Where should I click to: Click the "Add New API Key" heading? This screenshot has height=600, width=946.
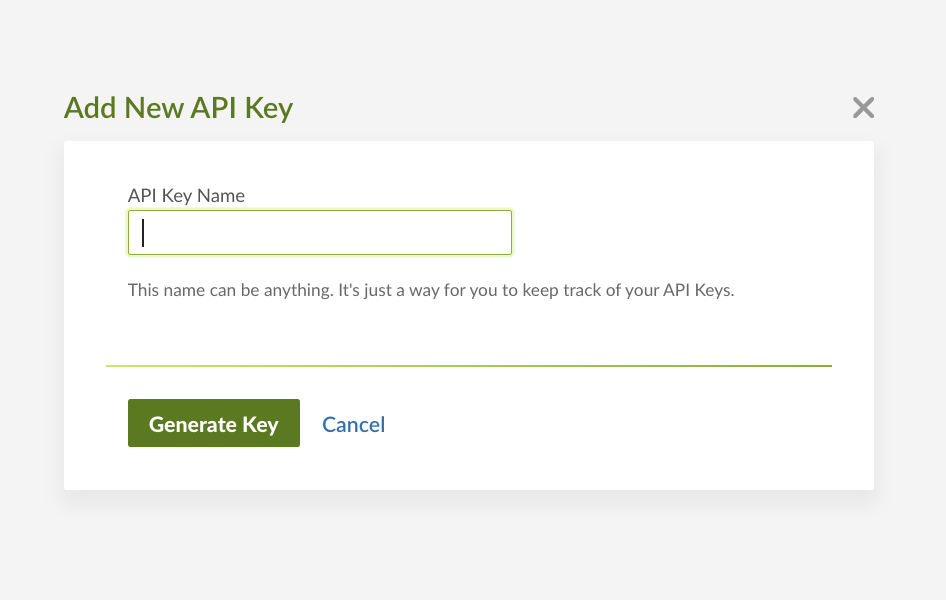(x=178, y=108)
